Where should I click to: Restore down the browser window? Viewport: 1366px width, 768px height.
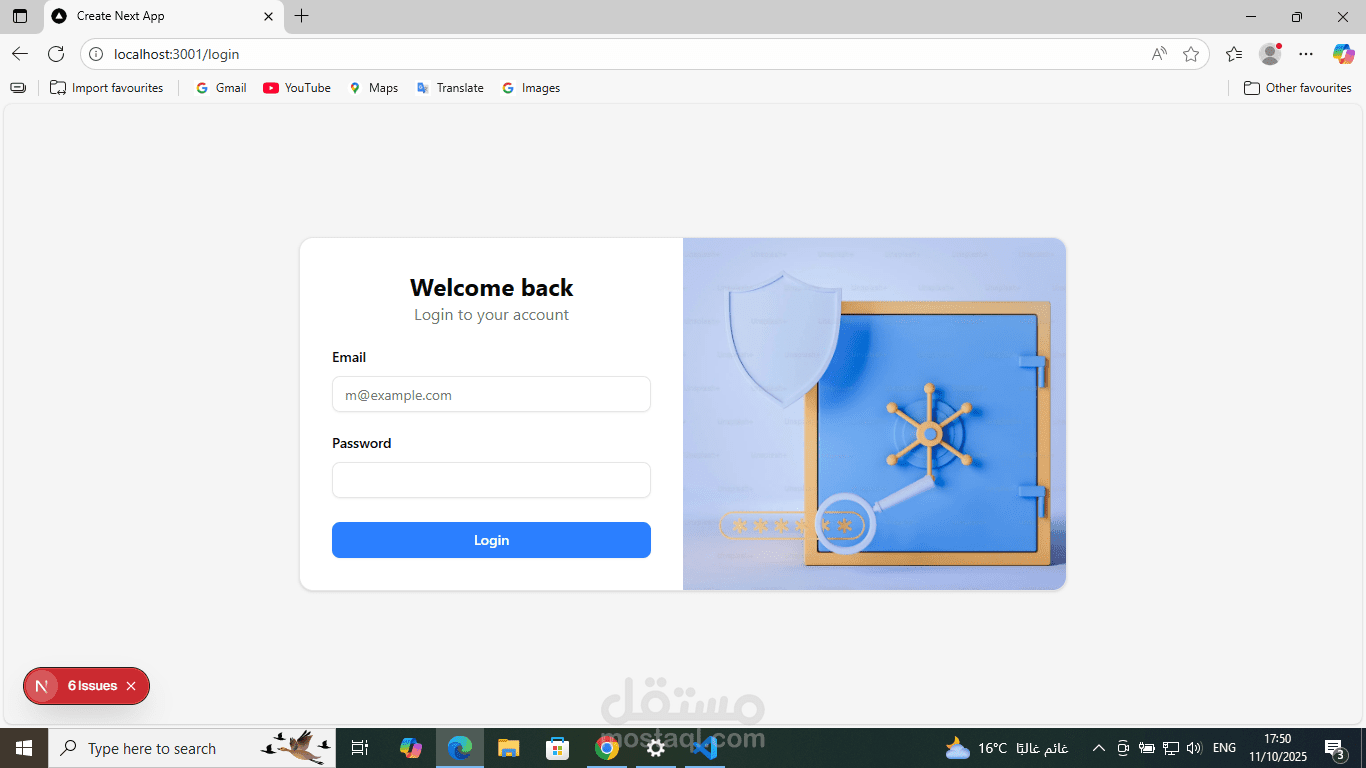(1297, 16)
